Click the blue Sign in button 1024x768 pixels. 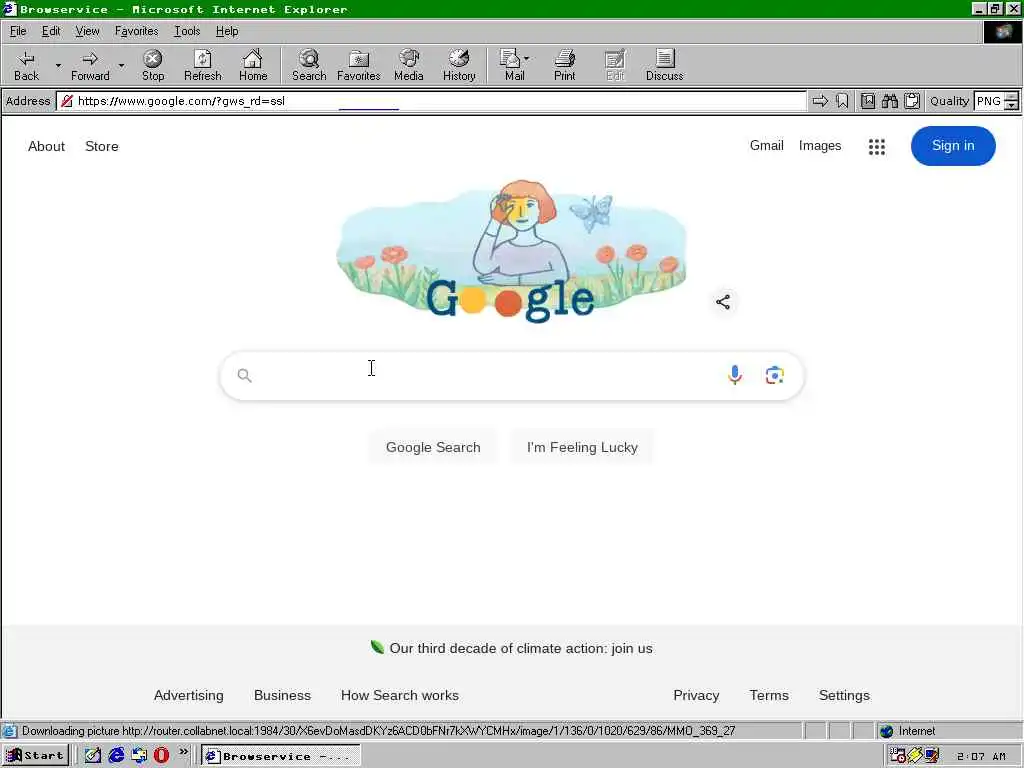953,146
